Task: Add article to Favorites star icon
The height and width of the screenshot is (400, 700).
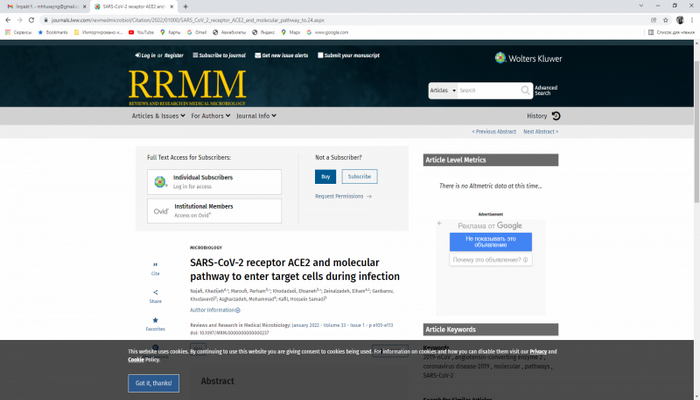Action: 155,320
